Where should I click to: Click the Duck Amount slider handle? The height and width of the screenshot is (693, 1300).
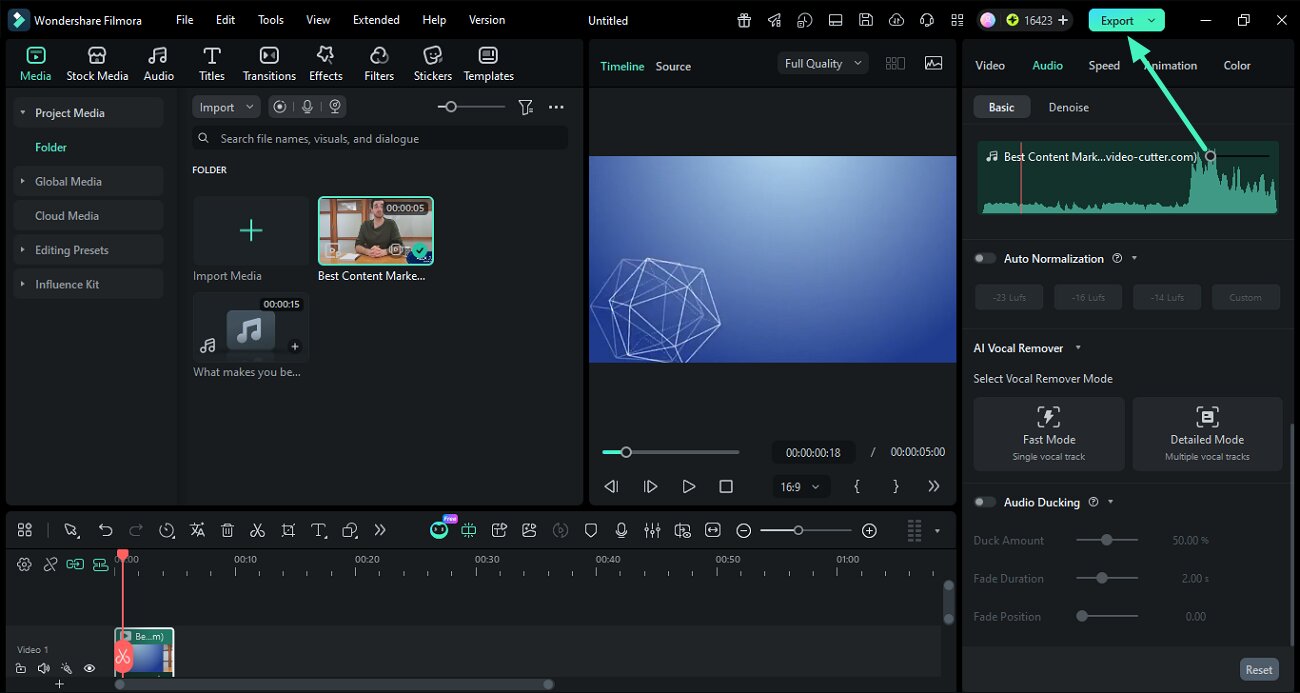pyautogui.click(x=1106, y=540)
